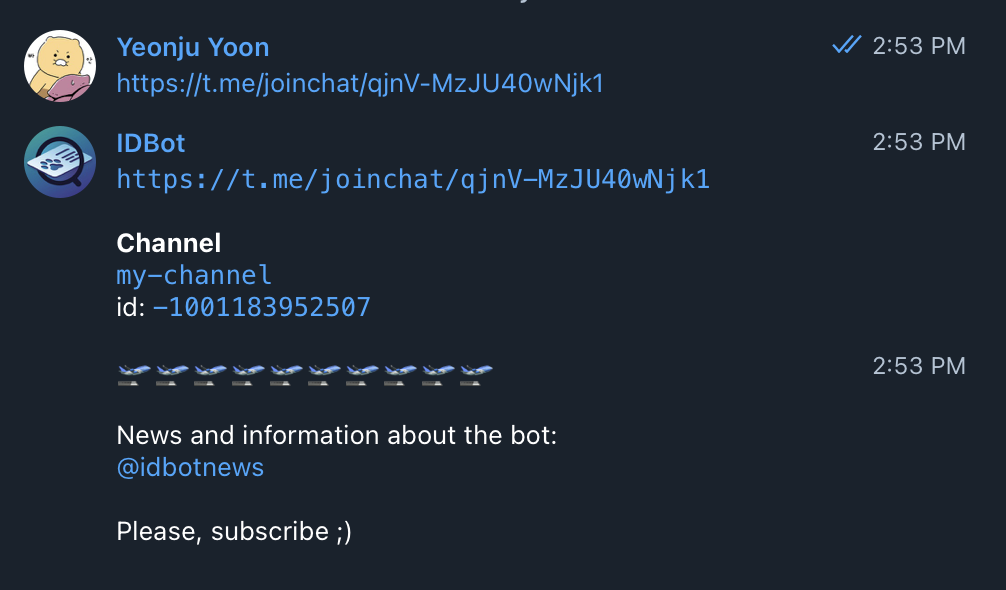
Task: Click the 2:53 PM timestamp on Yeonju's message
Action: 918,44
